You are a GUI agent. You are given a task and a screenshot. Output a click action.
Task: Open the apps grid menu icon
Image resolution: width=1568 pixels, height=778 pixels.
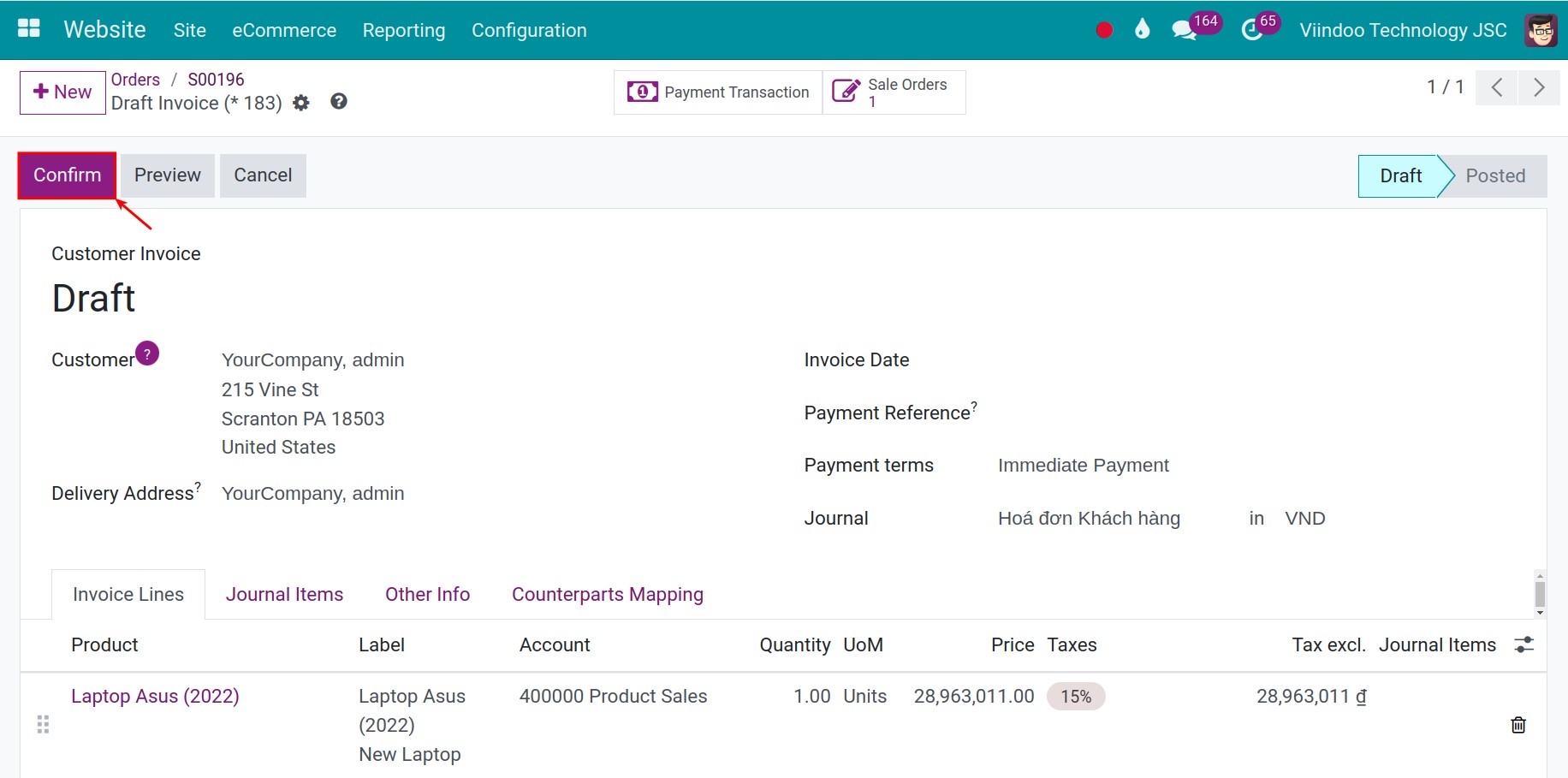[29, 29]
